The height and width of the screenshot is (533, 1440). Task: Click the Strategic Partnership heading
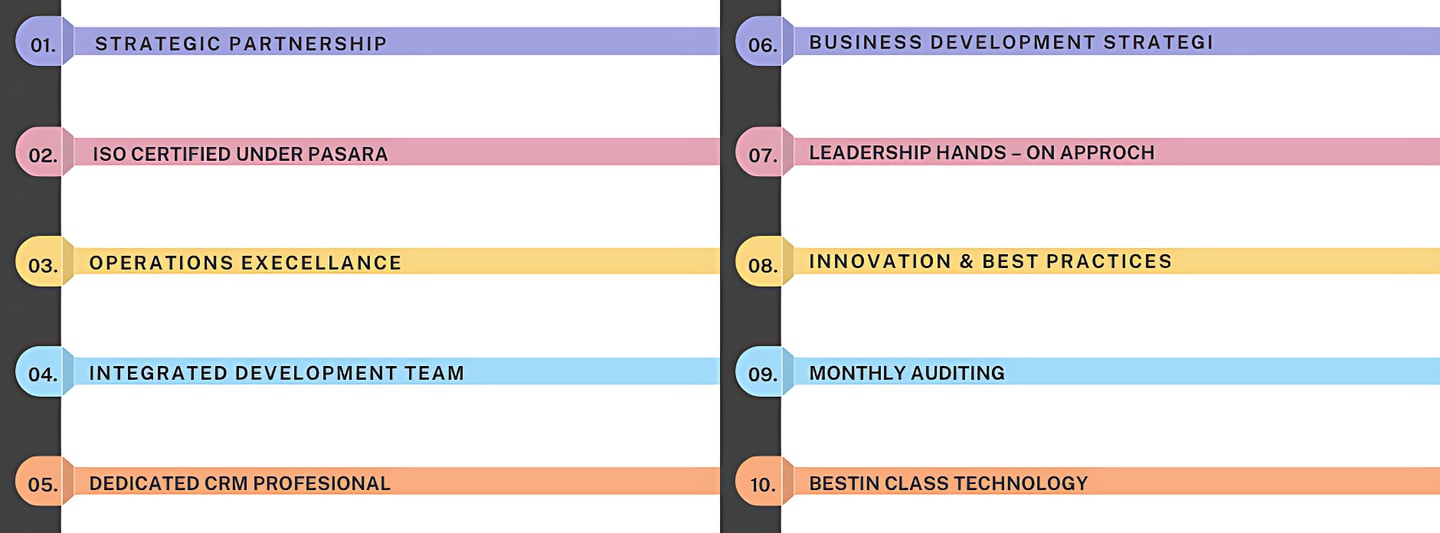pos(240,43)
